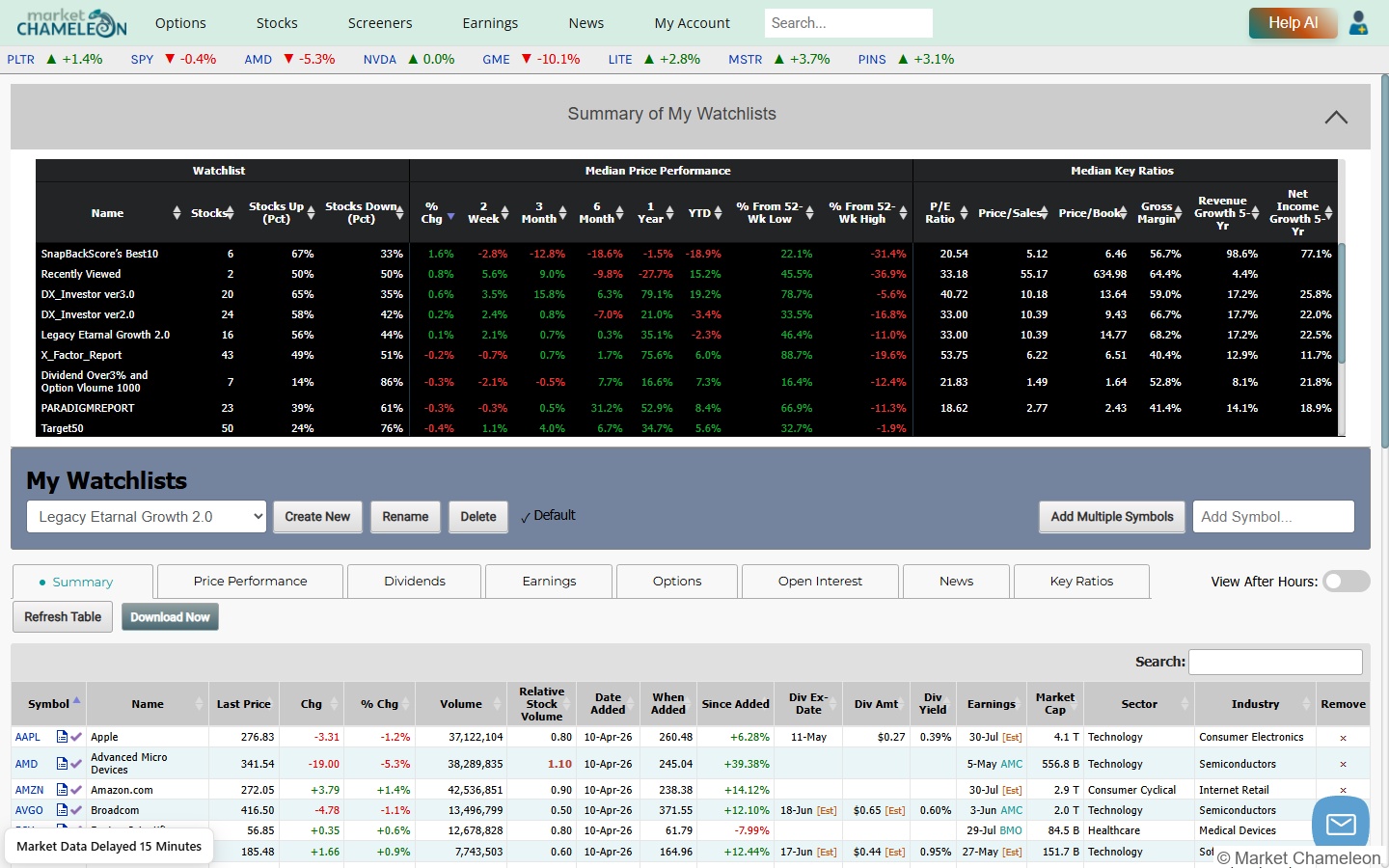Toggle the View After Hours switch
1389x868 pixels.
coord(1347,581)
